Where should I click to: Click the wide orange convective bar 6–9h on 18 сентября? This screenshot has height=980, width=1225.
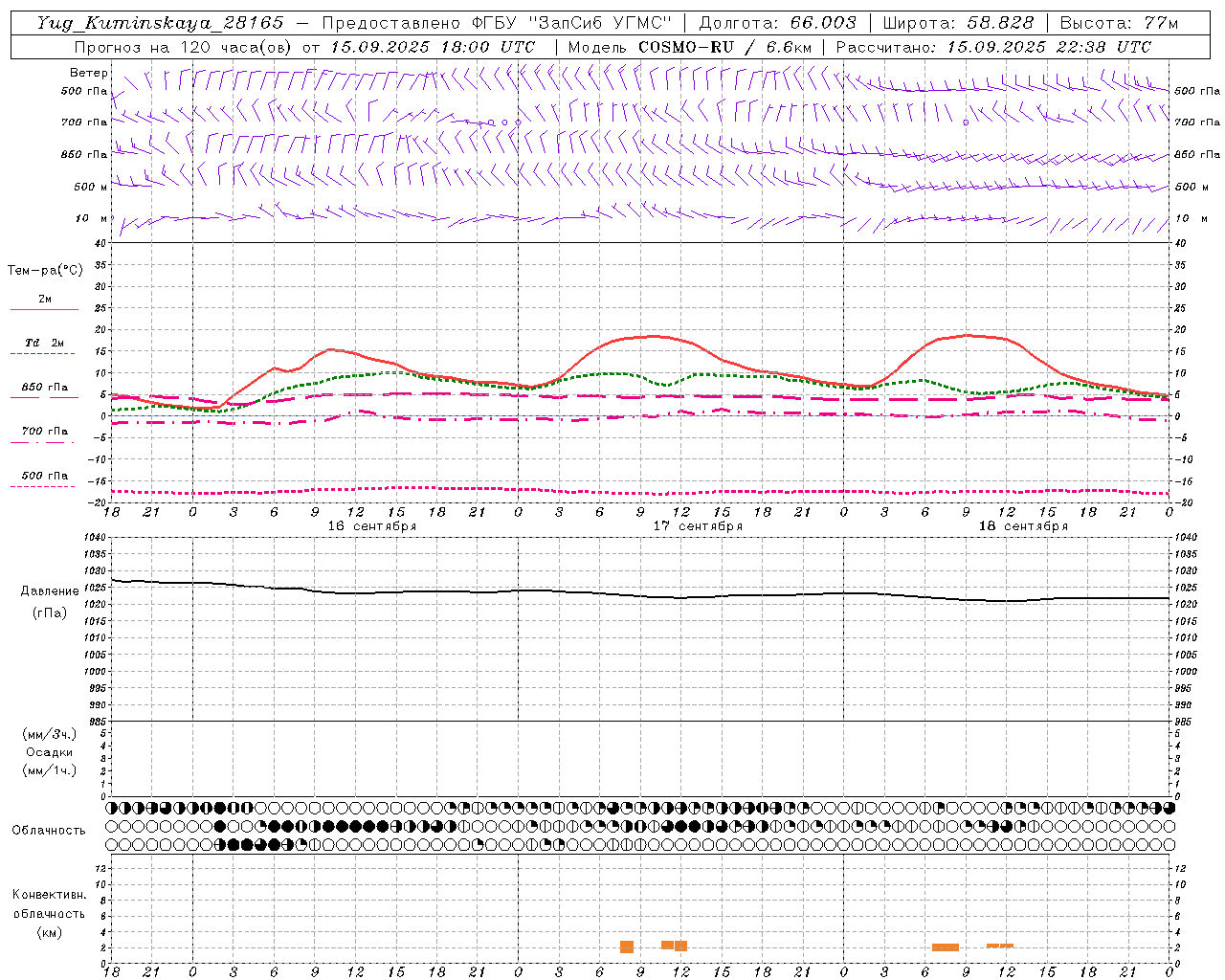click(946, 947)
